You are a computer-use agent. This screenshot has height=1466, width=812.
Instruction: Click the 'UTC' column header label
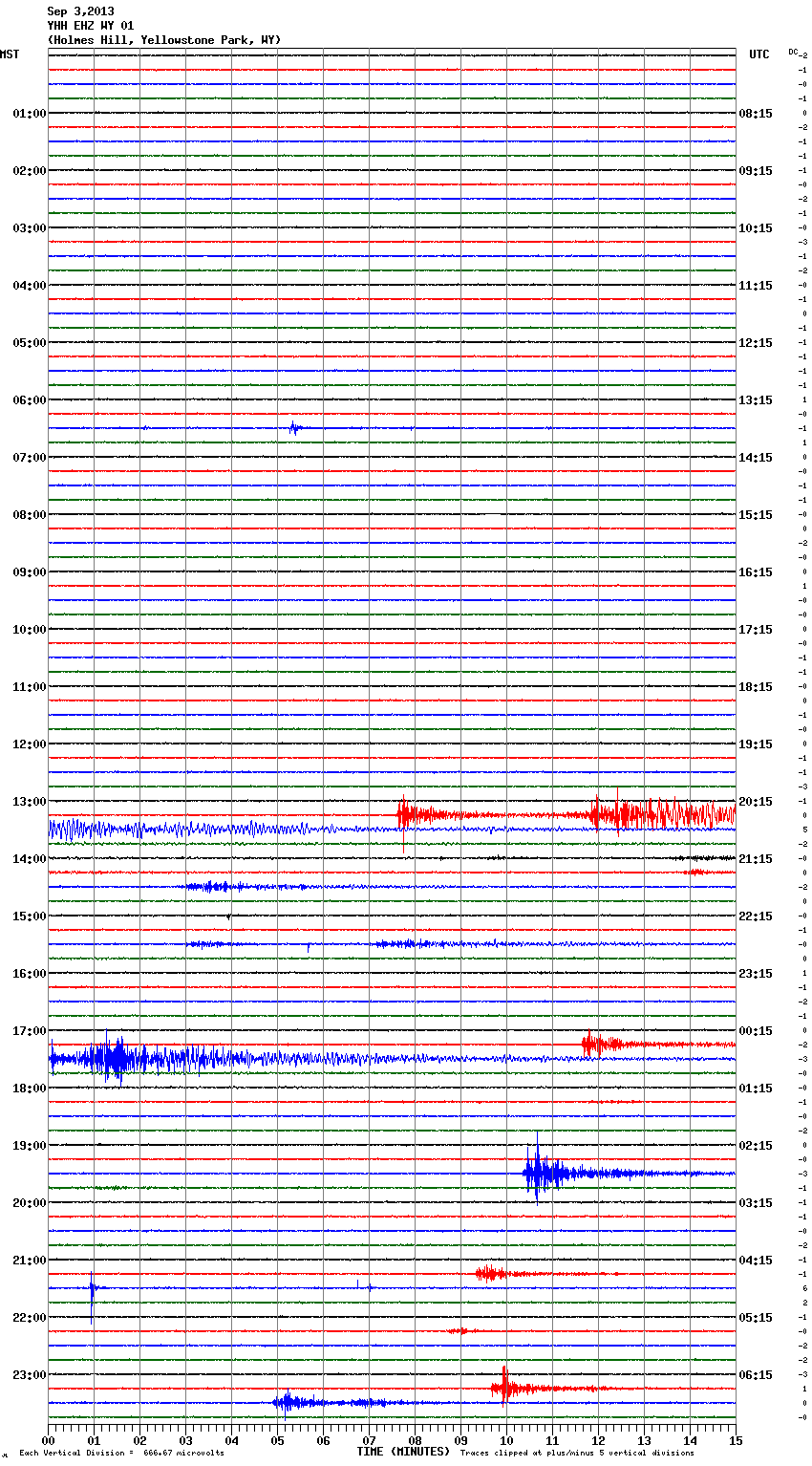(x=759, y=54)
